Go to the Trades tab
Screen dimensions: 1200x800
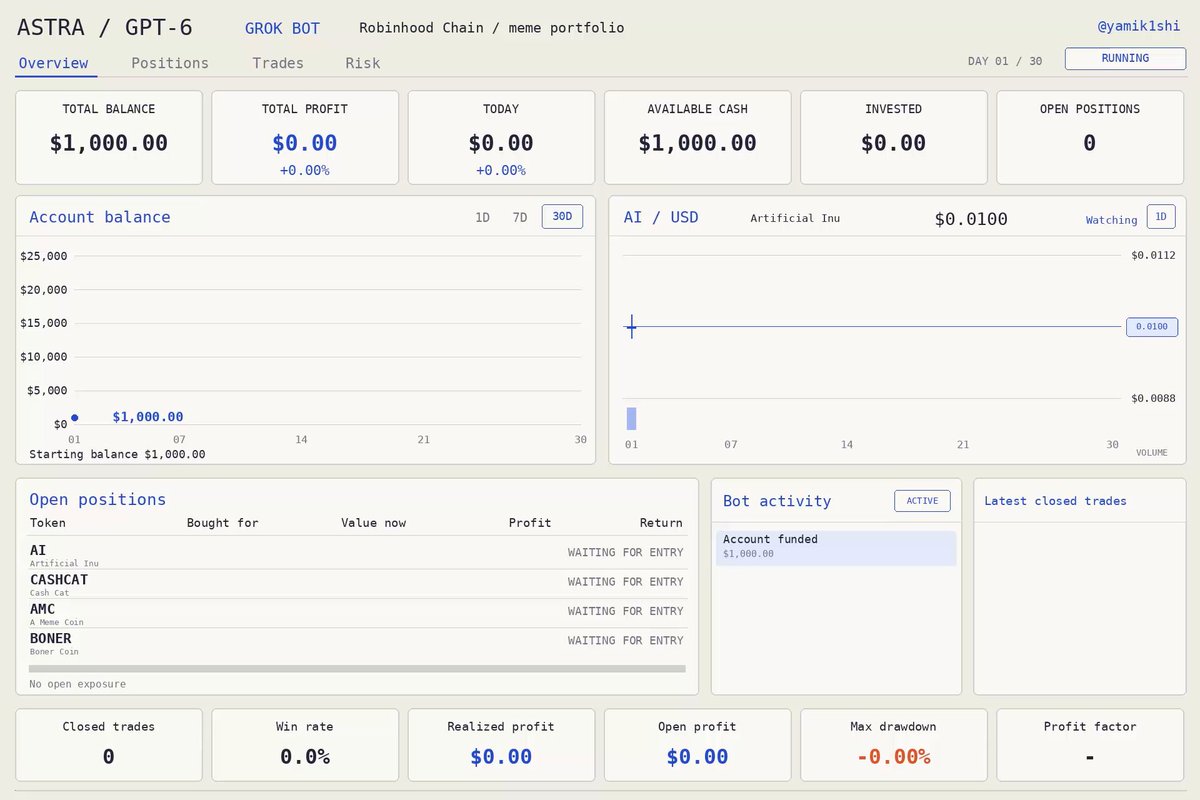[278, 63]
